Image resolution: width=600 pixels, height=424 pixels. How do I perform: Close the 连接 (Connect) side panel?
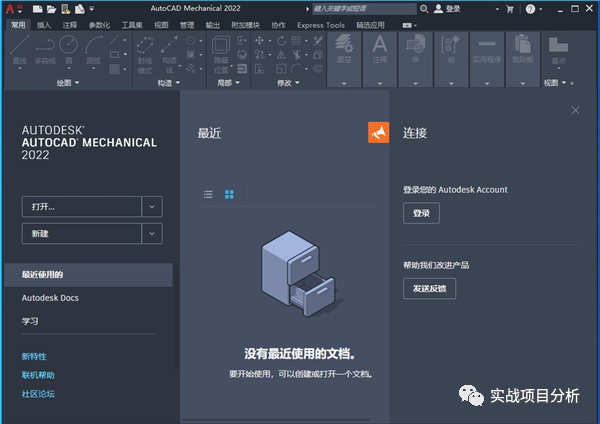tap(575, 110)
